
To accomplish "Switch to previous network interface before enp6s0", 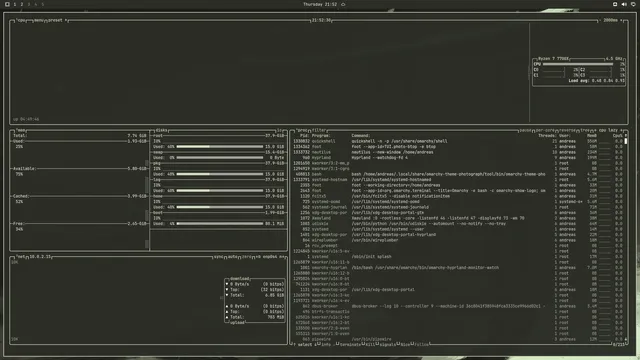I will click(258, 257).
